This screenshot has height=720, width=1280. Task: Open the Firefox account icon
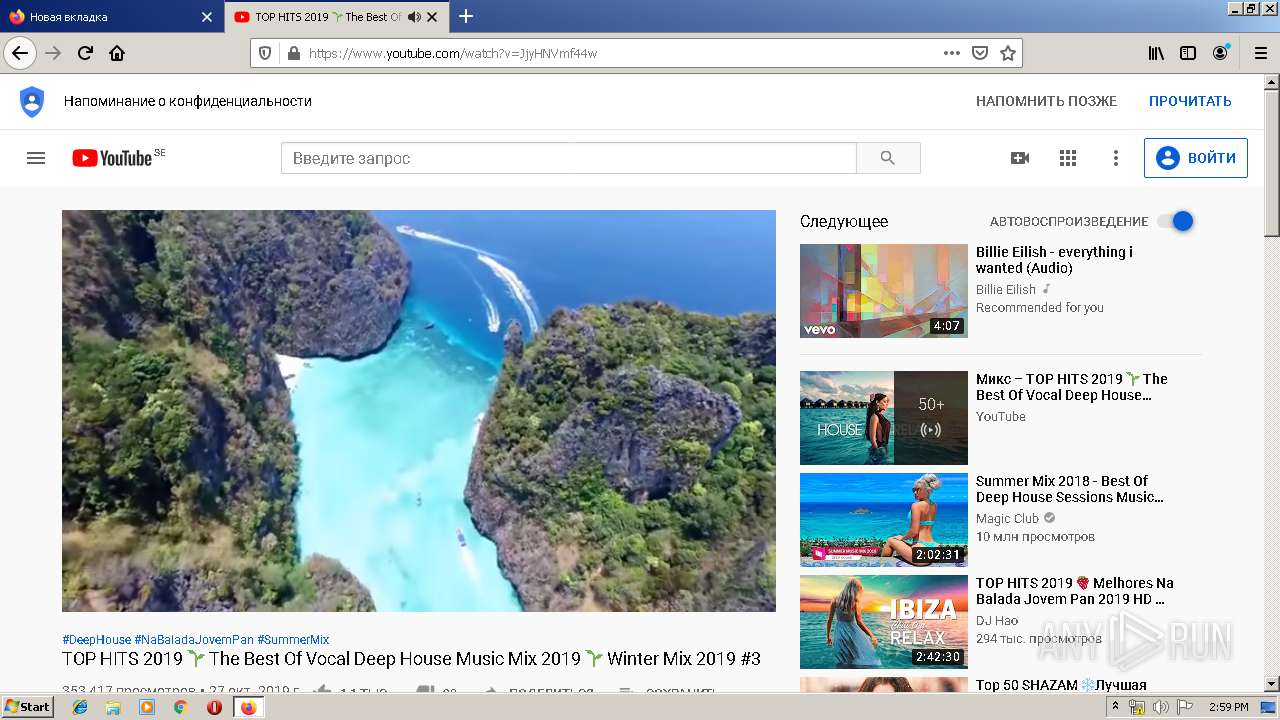1220,53
